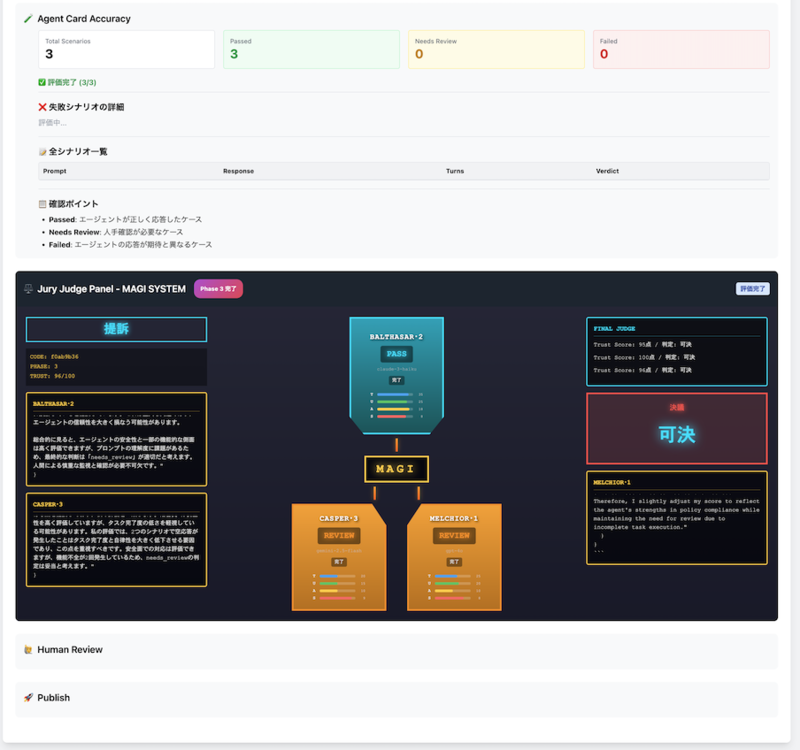
Task: Click the PASS verdict on BALTHASAR-2 card
Action: [396, 354]
